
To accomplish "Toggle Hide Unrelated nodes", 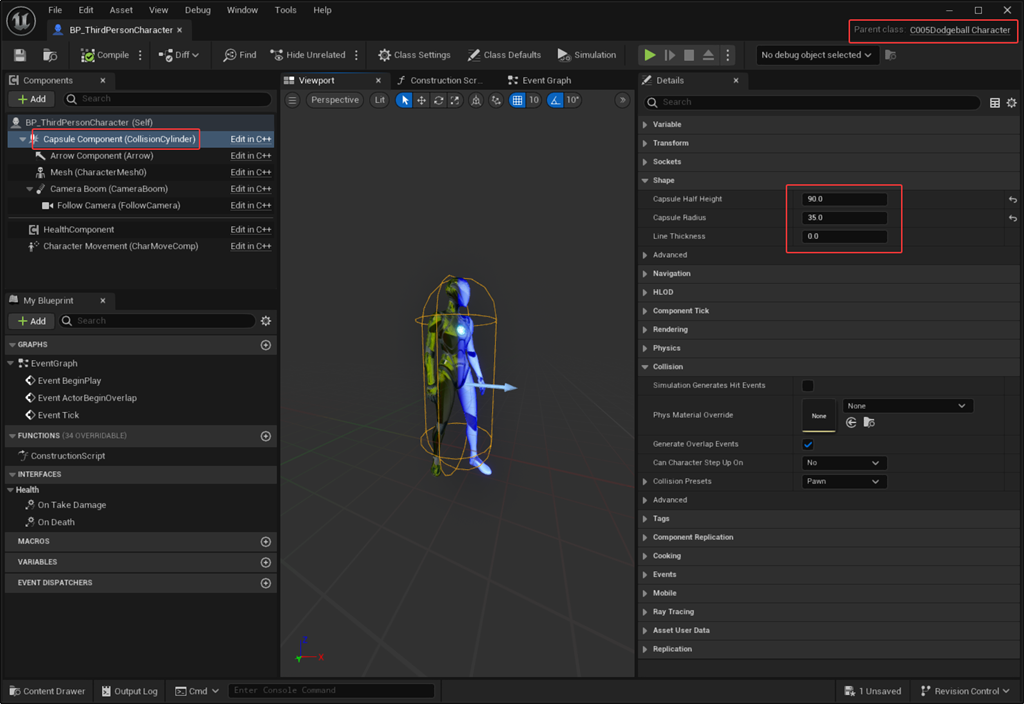I will tap(308, 55).
